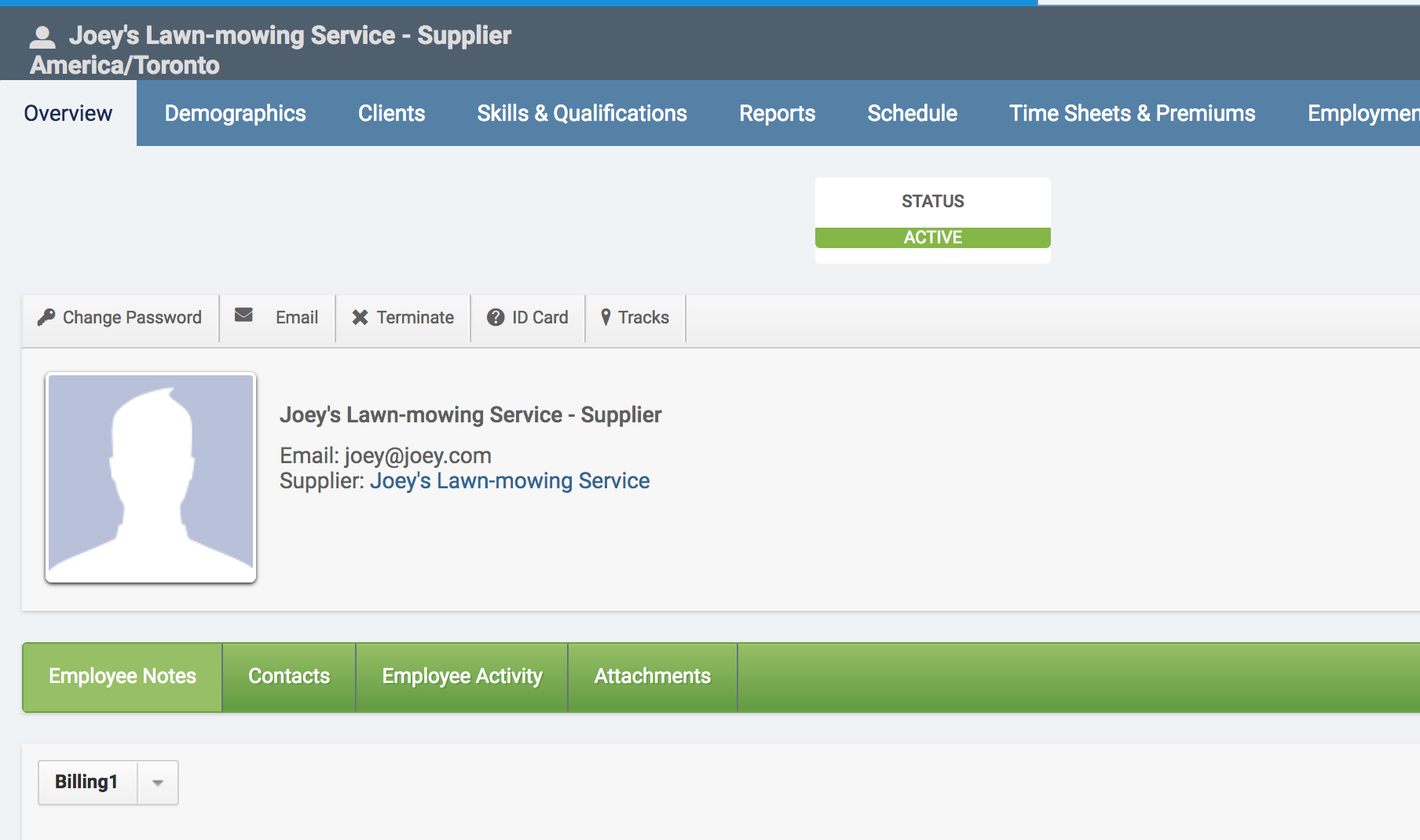Go to Skills & Qualifications tab
The width and height of the screenshot is (1420, 840).
[x=582, y=113]
